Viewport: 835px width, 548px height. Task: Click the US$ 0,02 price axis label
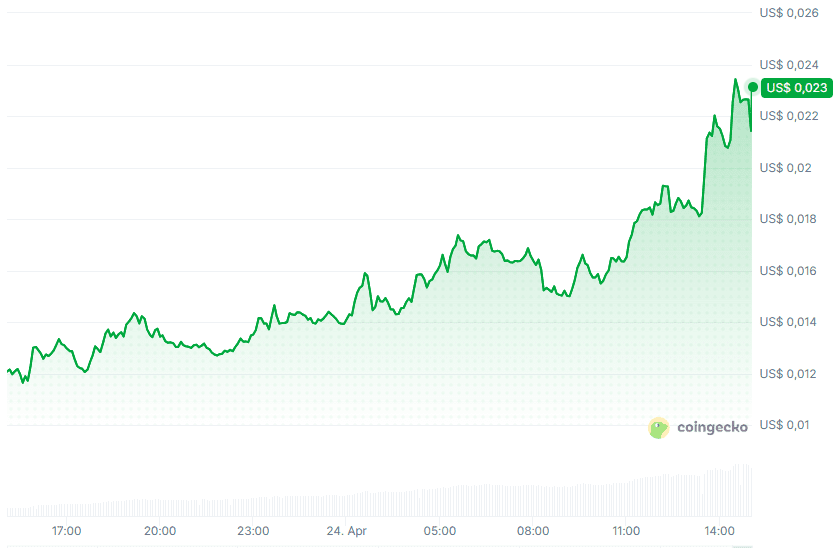click(x=785, y=168)
